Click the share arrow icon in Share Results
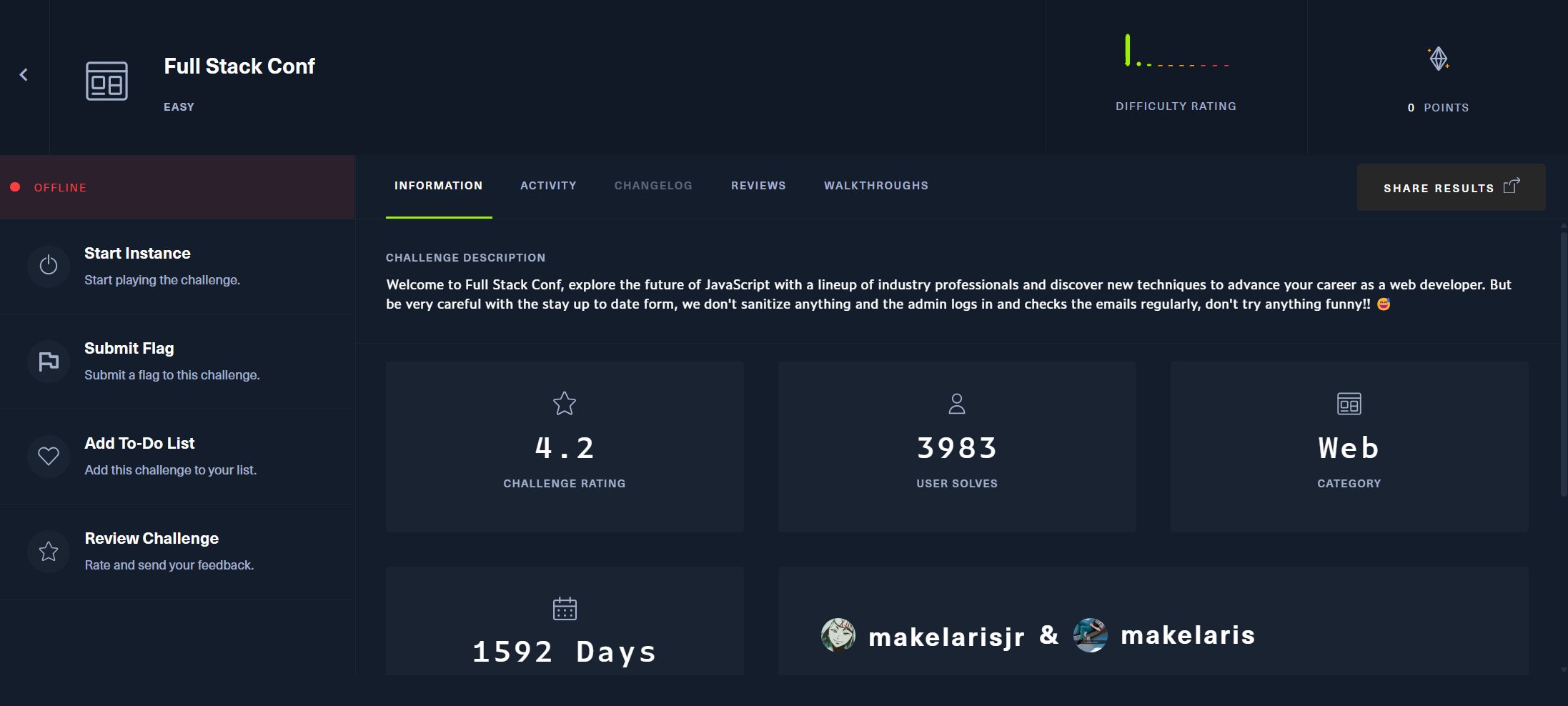The height and width of the screenshot is (706, 1568). click(x=1512, y=186)
